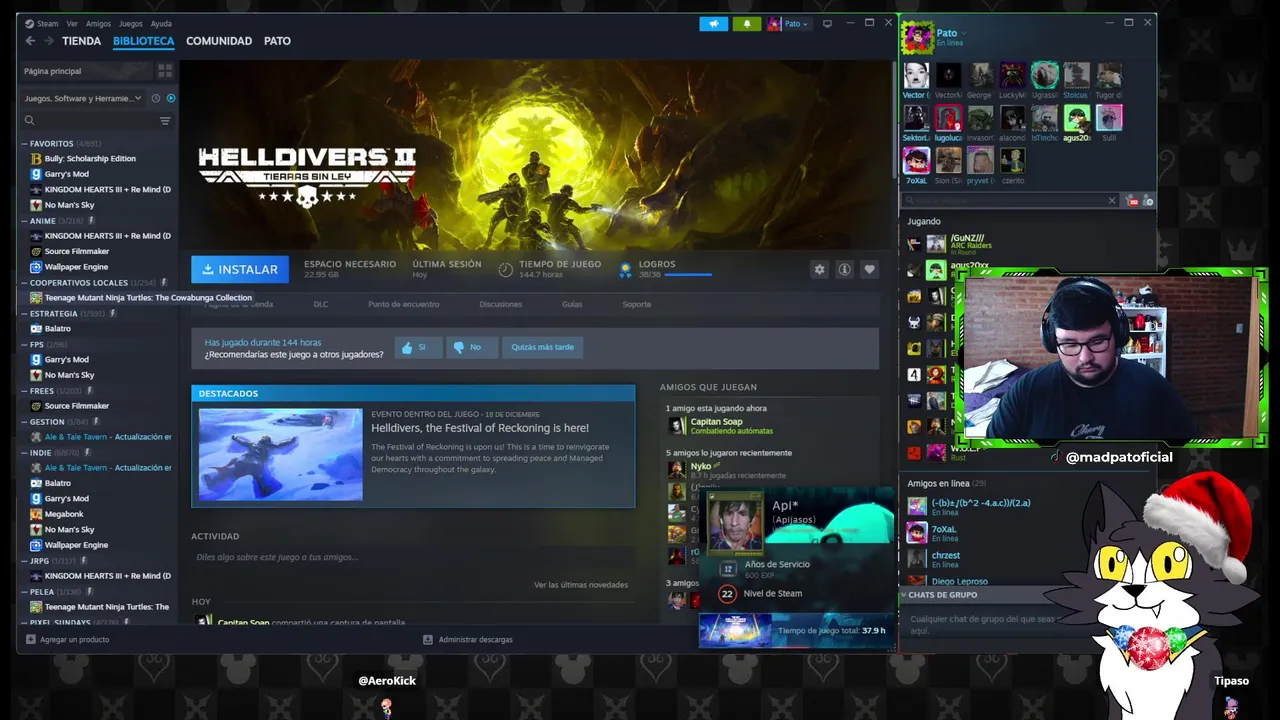
Task: Click the INSTALAR button
Action: point(240,269)
